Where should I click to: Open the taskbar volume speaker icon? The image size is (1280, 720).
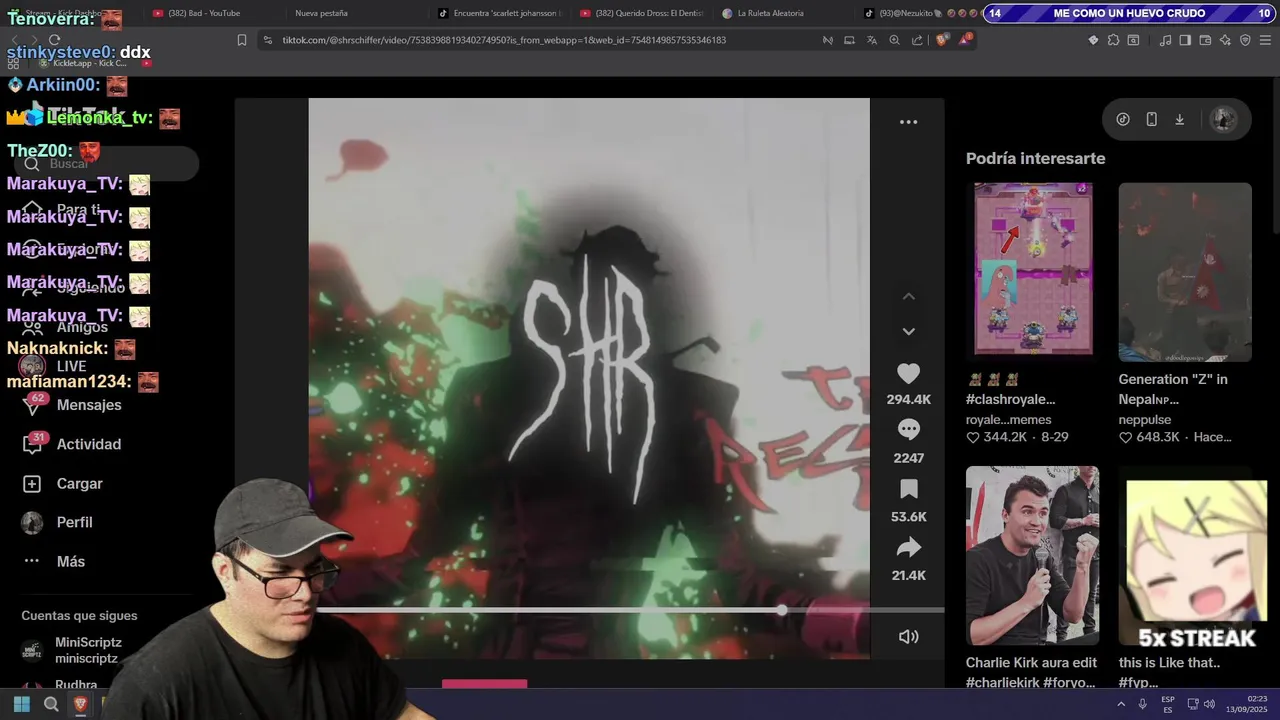click(x=1209, y=704)
